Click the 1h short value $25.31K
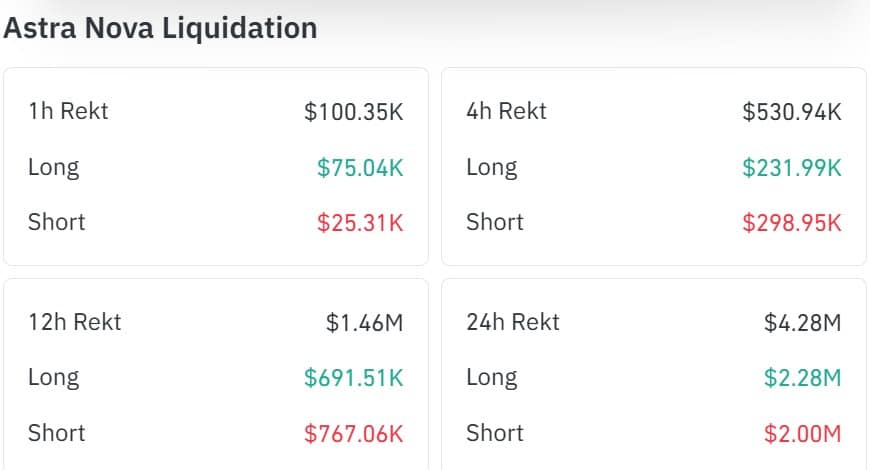Screen dimensions: 870x470 [360, 222]
